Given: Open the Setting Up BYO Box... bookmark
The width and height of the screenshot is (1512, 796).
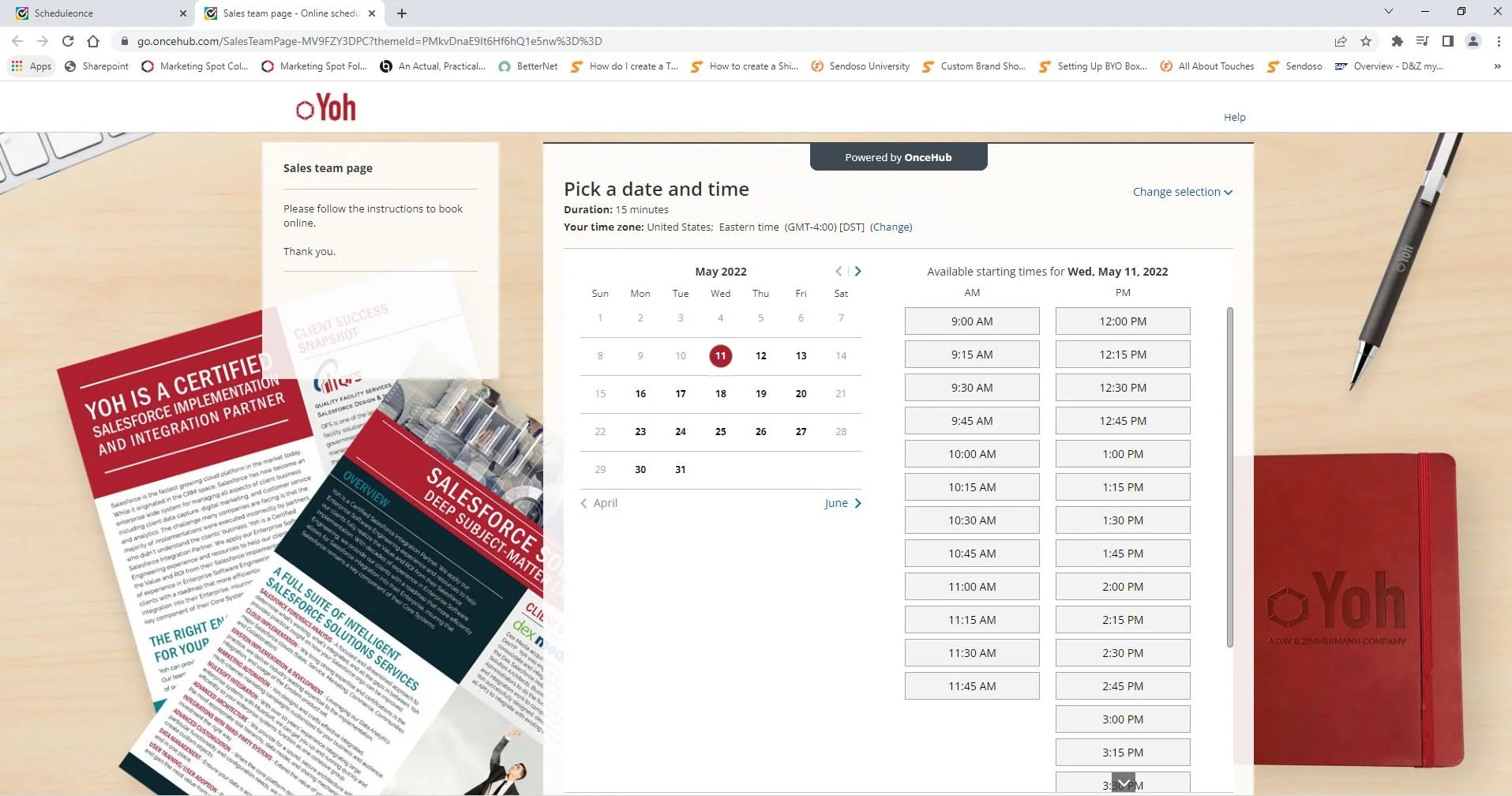Looking at the screenshot, I should (1094, 66).
